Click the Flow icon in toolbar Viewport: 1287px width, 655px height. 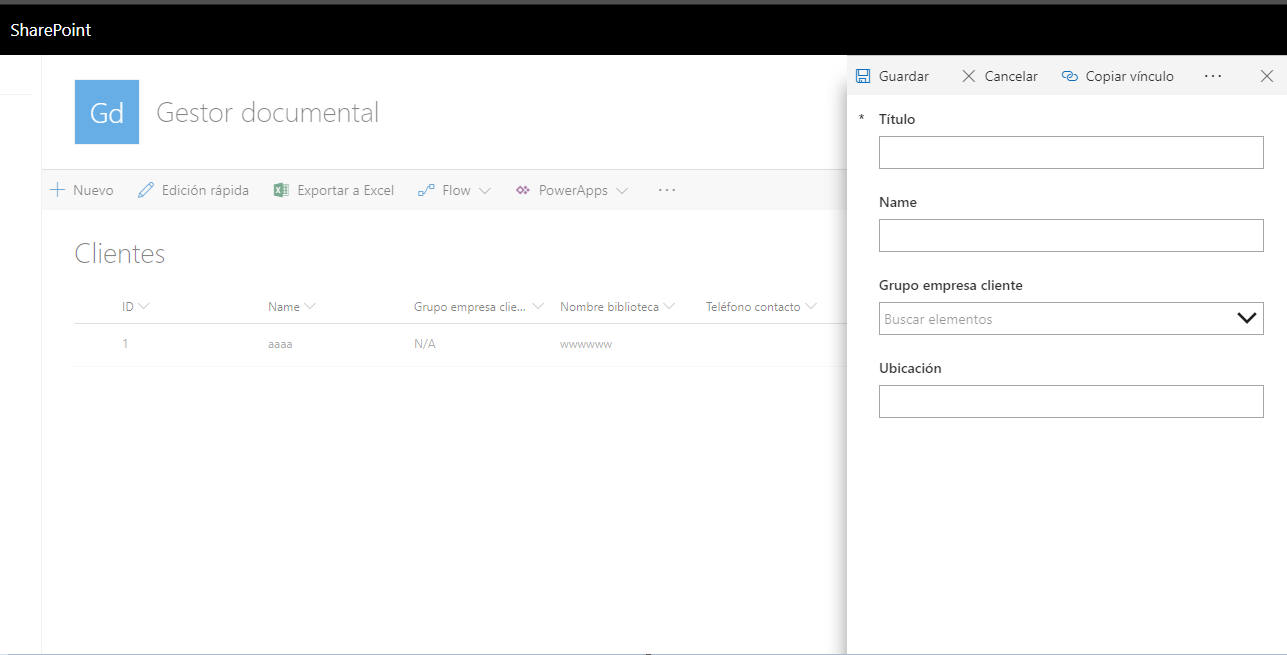pyautogui.click(x=426, y=190)
